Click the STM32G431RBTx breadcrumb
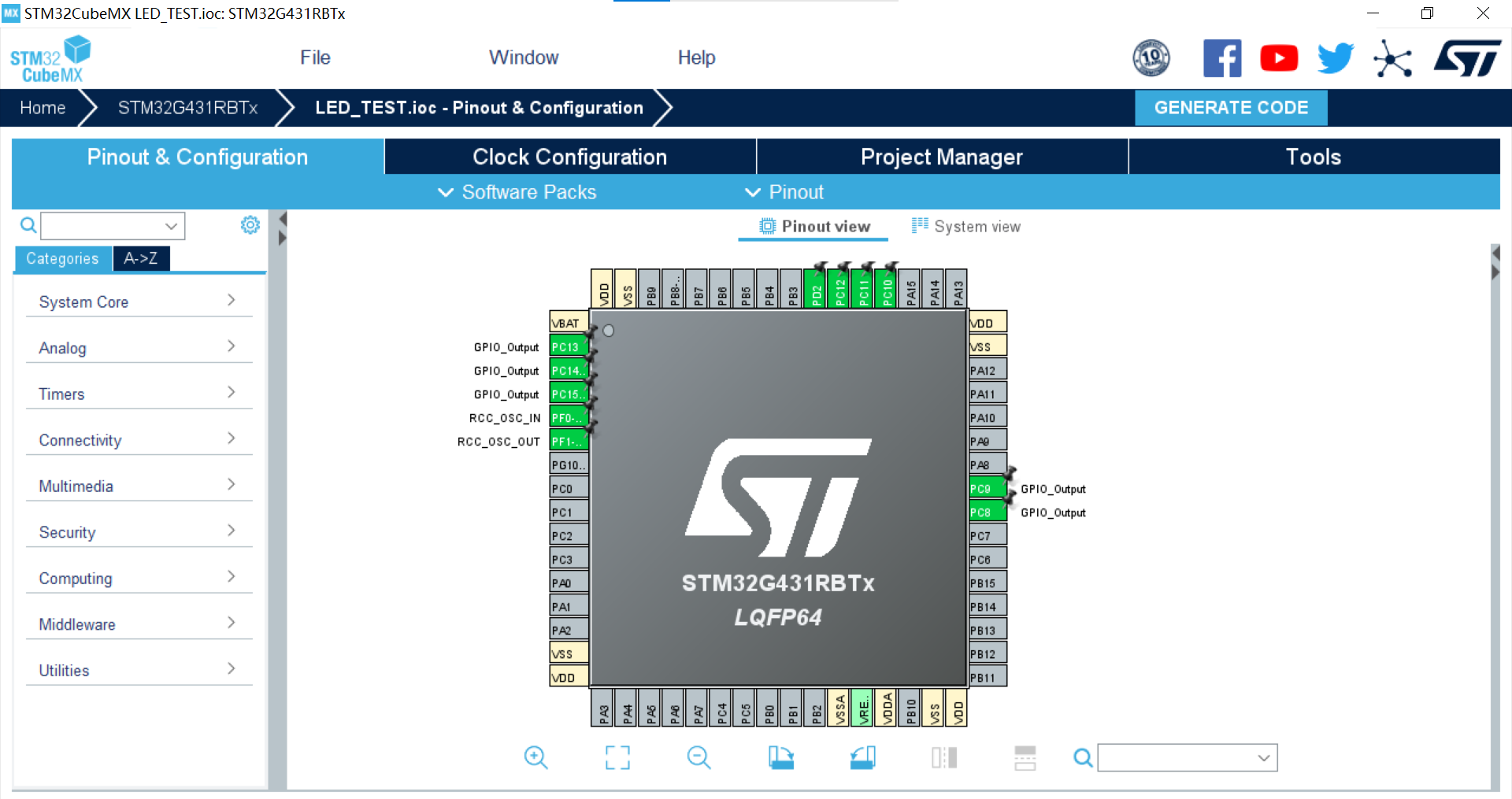The image size is (1512, 799). [187, 108]
